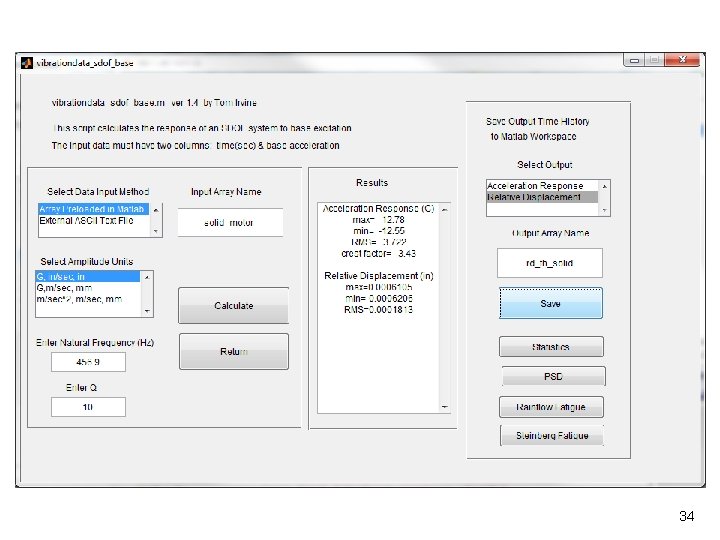The image size is (720, 540).
Task: Open Steinberg Fatigue analysis
Action: click(552, 435)
